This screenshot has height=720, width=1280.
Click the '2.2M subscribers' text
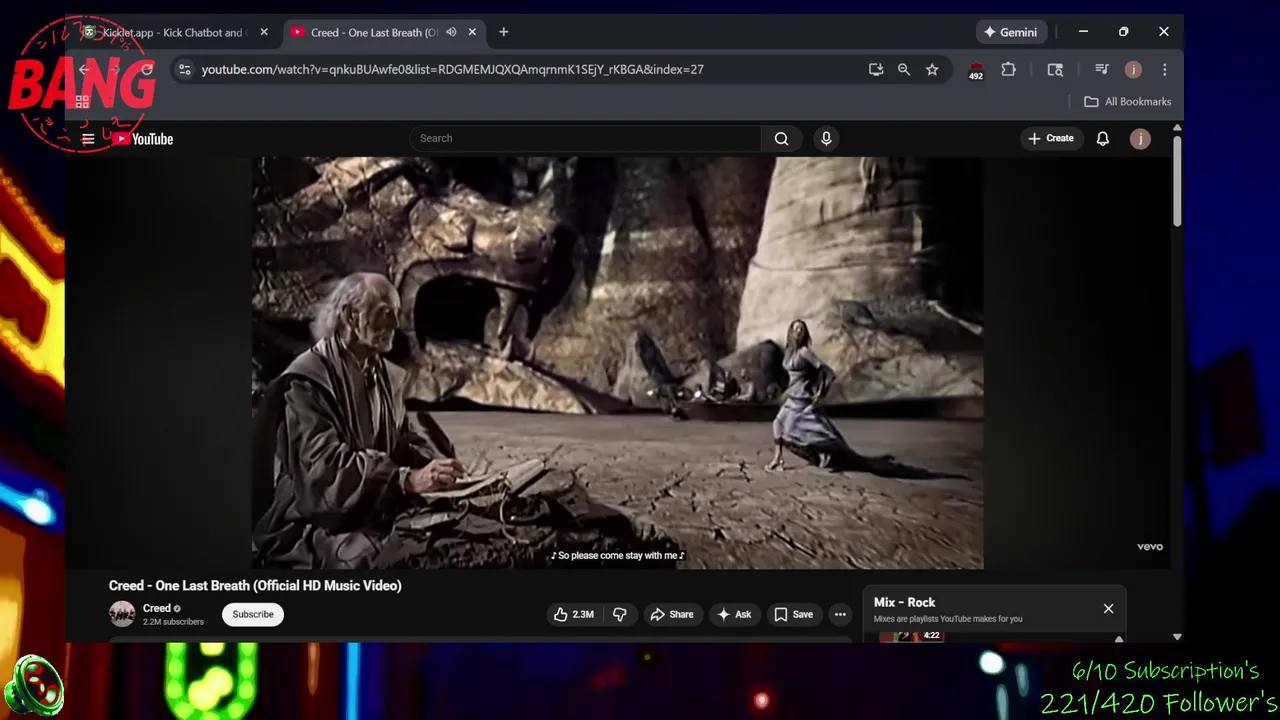(173, 622)
